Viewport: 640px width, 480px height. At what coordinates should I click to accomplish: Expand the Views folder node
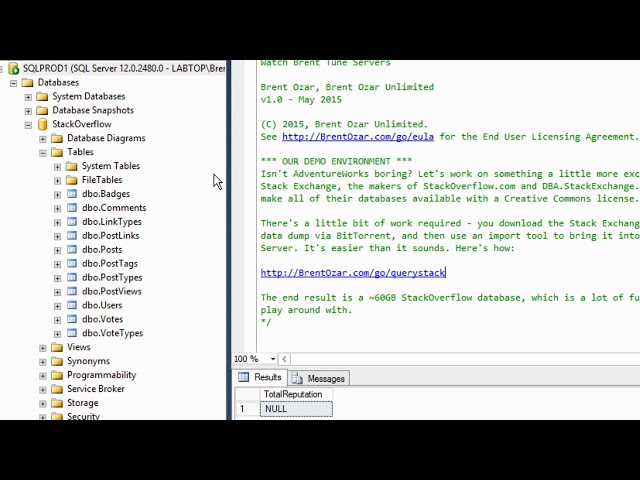pyautogui.click(x=43, y=348)
